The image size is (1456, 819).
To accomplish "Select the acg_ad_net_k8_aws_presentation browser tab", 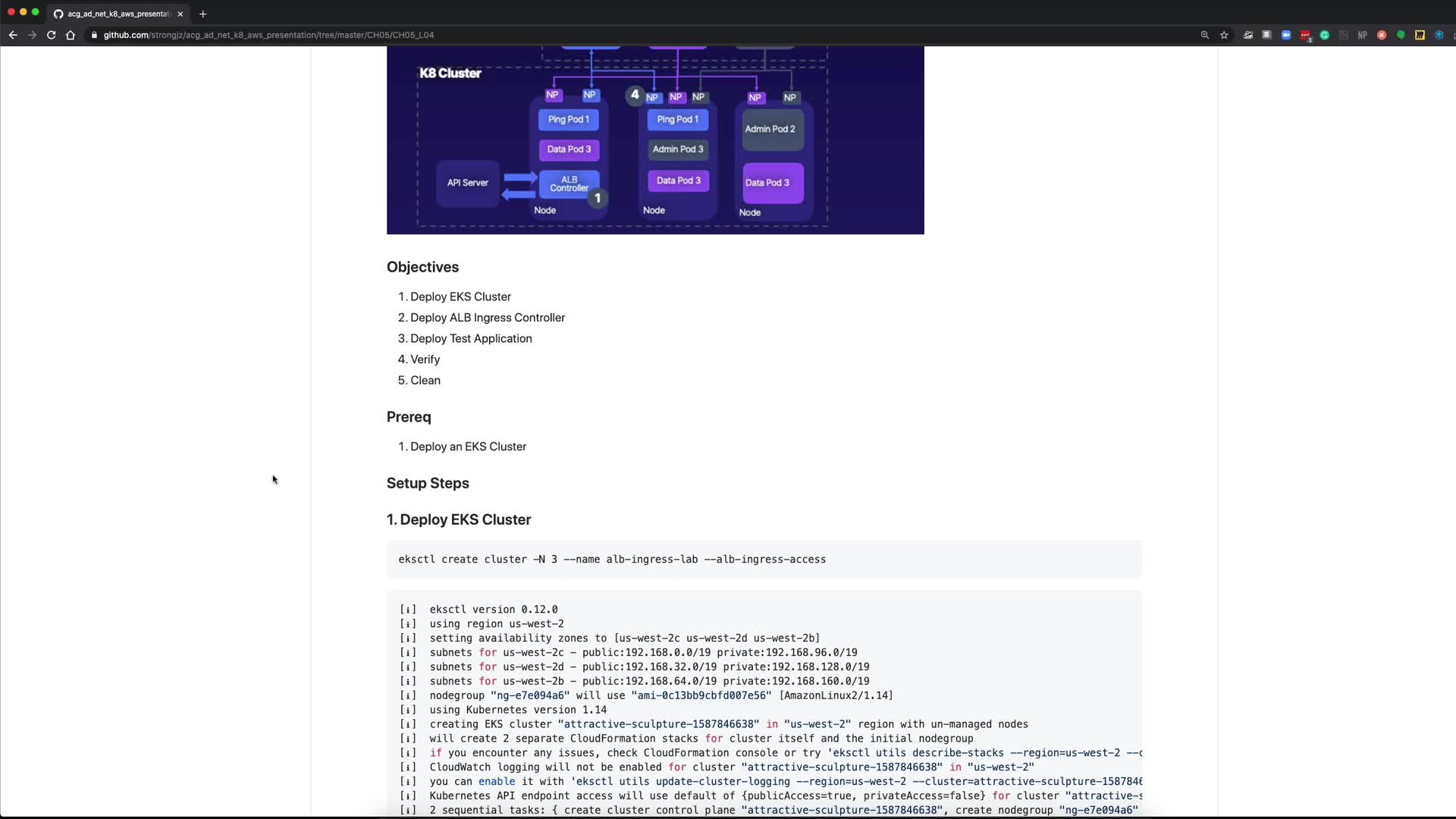I will tap(118, 14).
